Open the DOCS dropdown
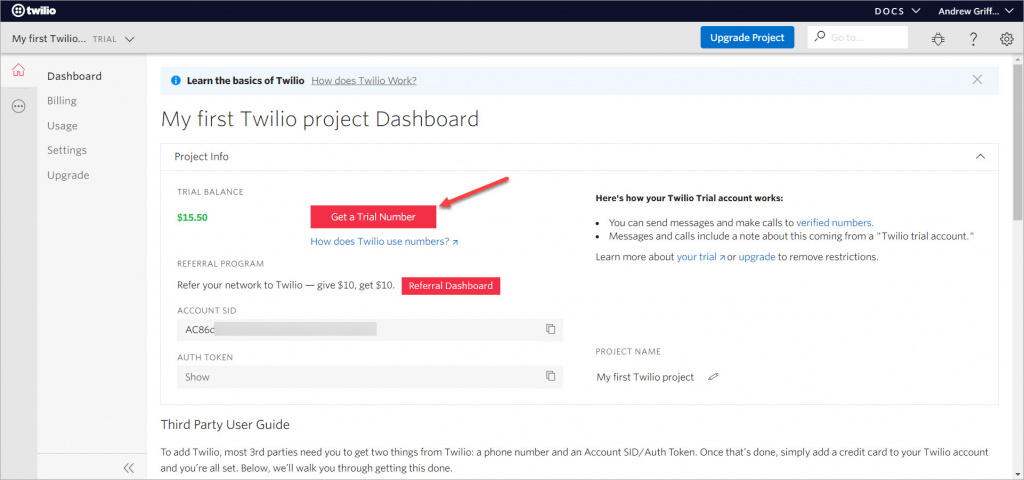 click(897, 11)
